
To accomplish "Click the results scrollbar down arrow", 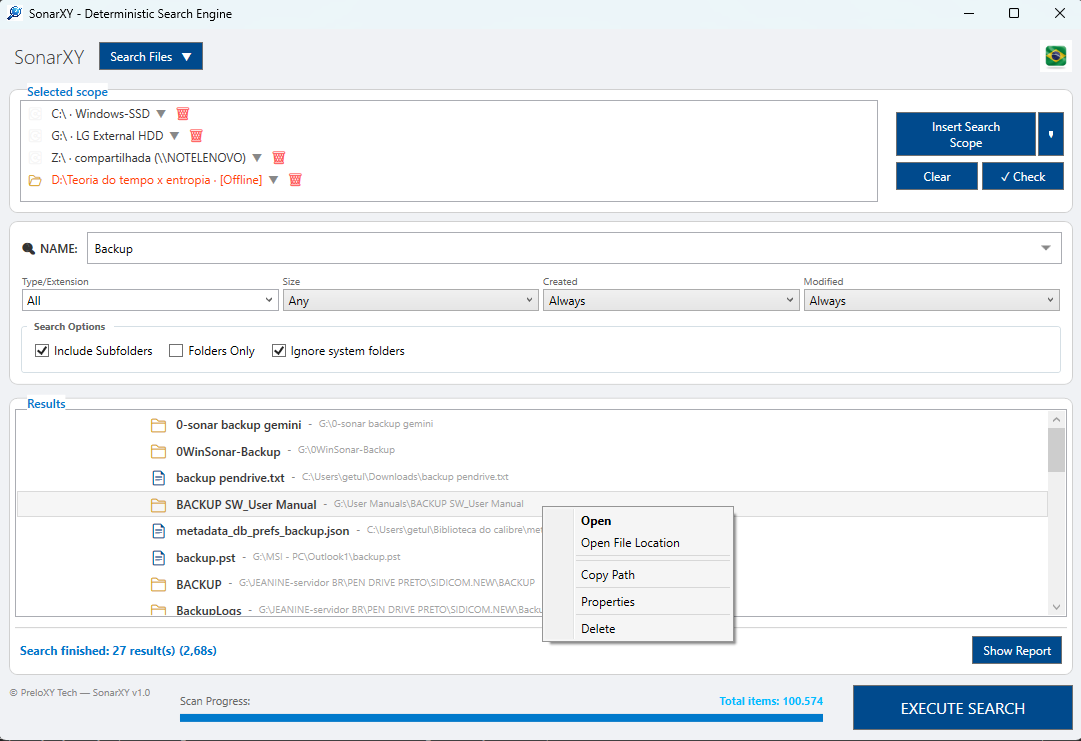I will coord(1056,607).
